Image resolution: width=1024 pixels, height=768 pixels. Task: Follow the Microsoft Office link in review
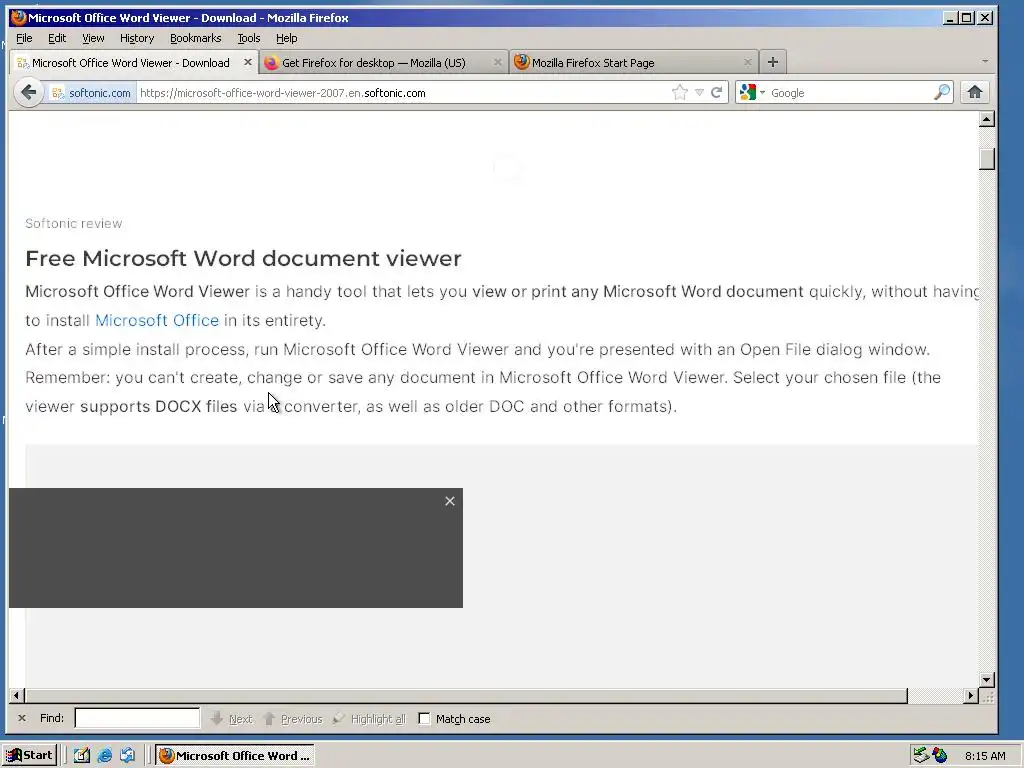(x=157, y=320)
